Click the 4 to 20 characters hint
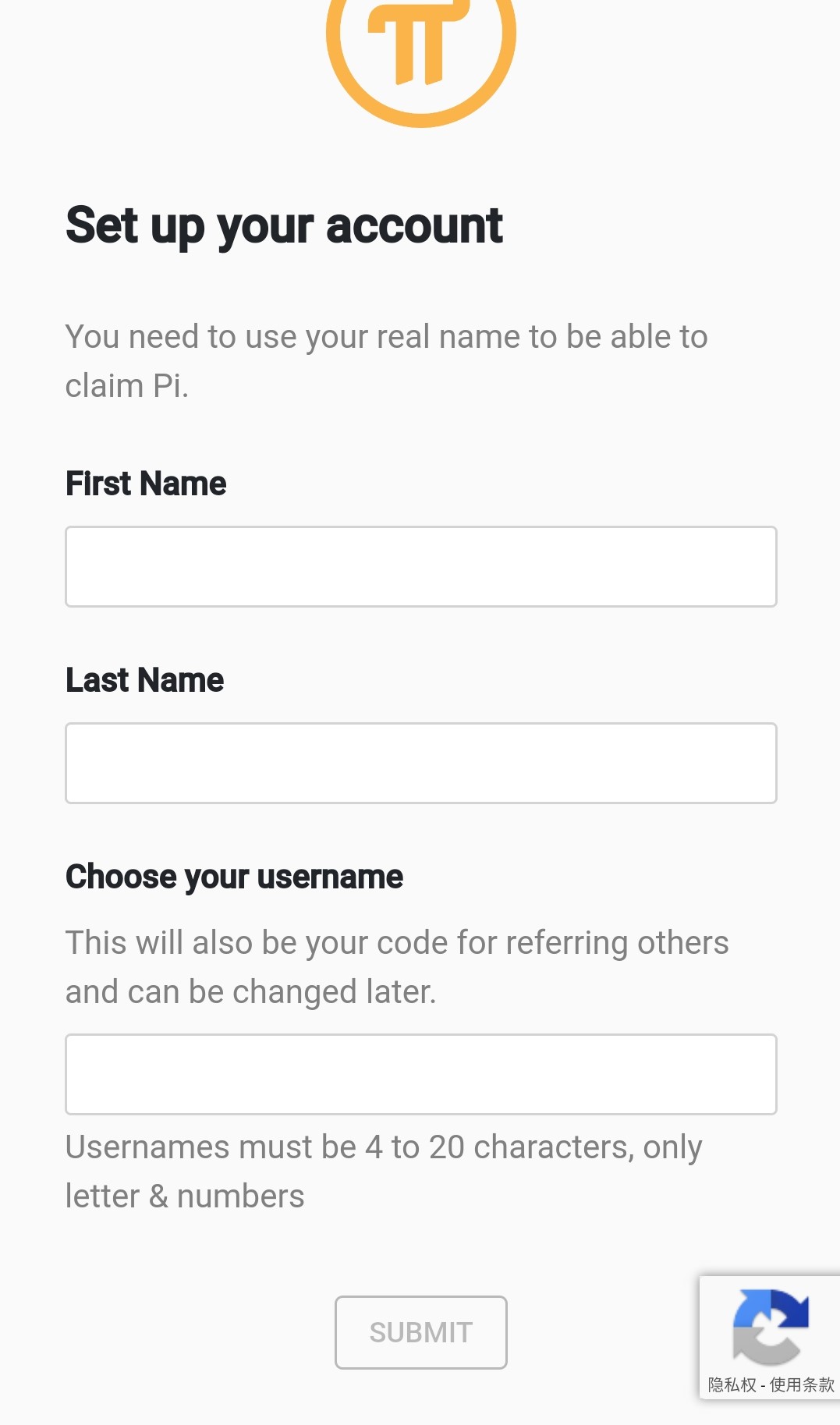Screen dimensions: 840x1425 384,1147
